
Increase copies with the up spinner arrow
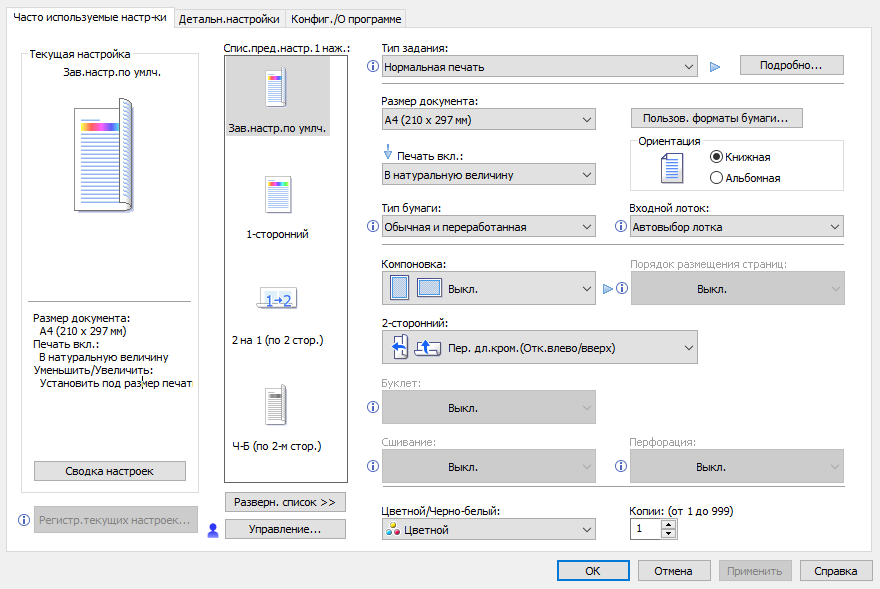(669, 524)
